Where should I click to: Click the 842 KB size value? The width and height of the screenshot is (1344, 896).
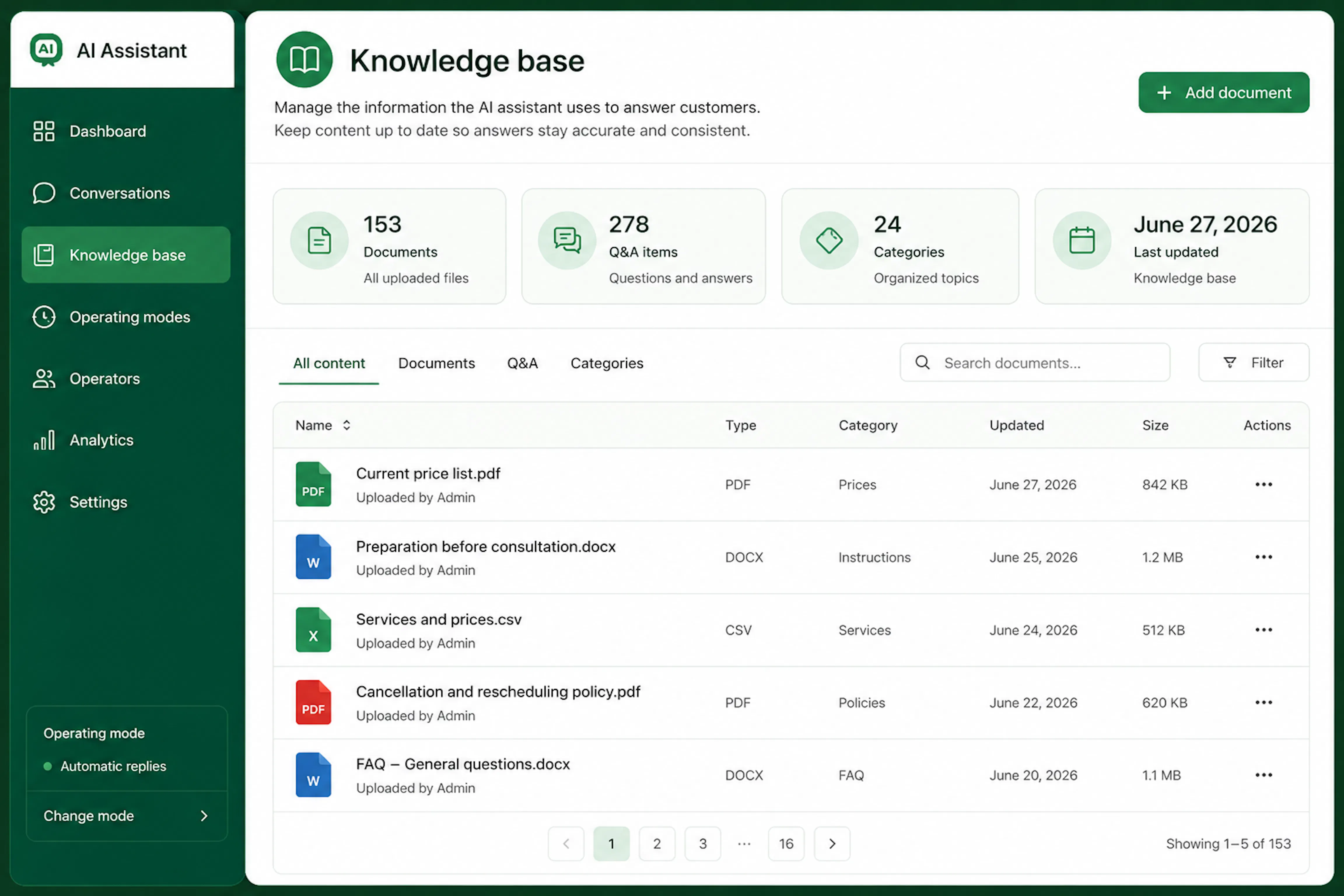point(1165,484)
